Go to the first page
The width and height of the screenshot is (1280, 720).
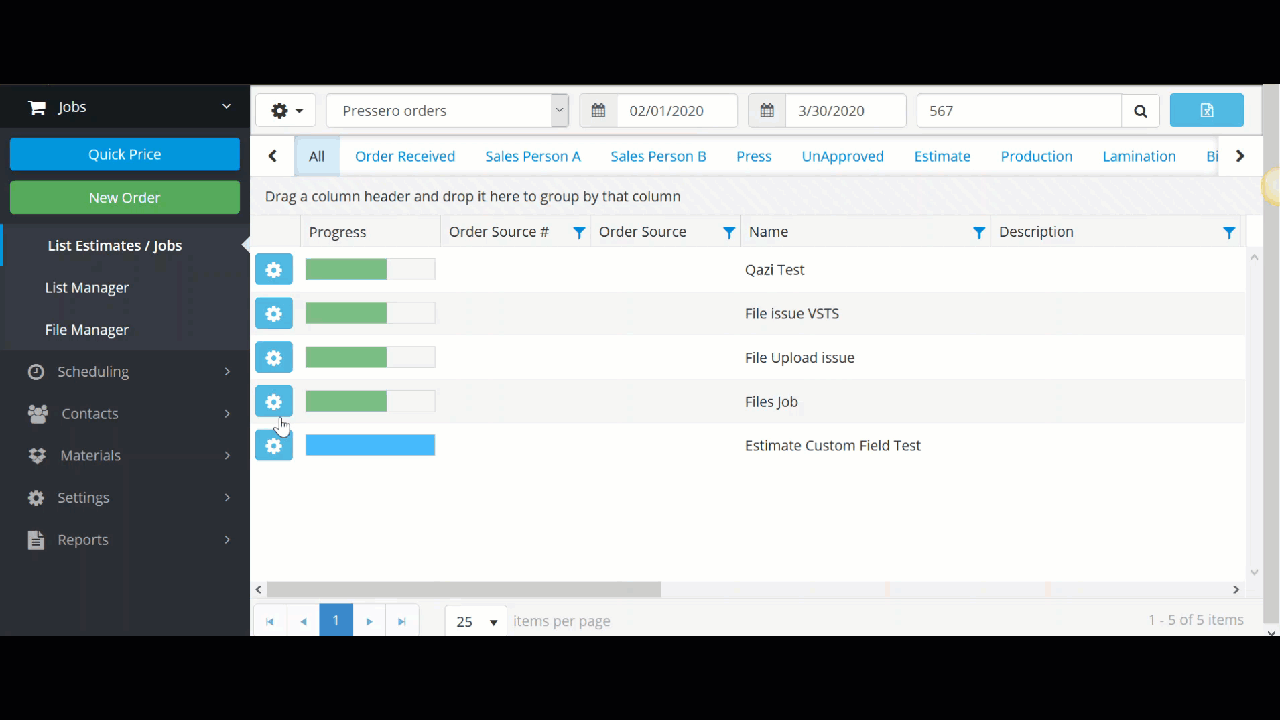click(270, 621)
